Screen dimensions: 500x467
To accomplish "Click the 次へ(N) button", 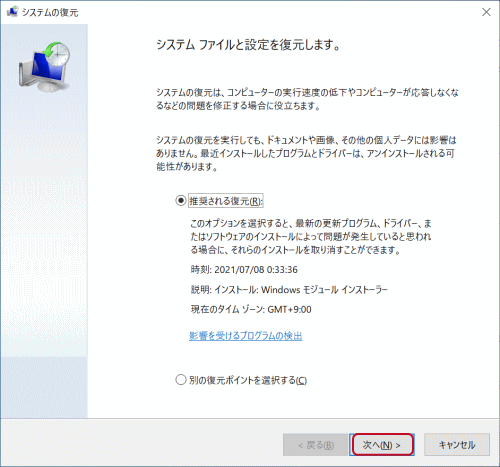I will pos(382,445).
